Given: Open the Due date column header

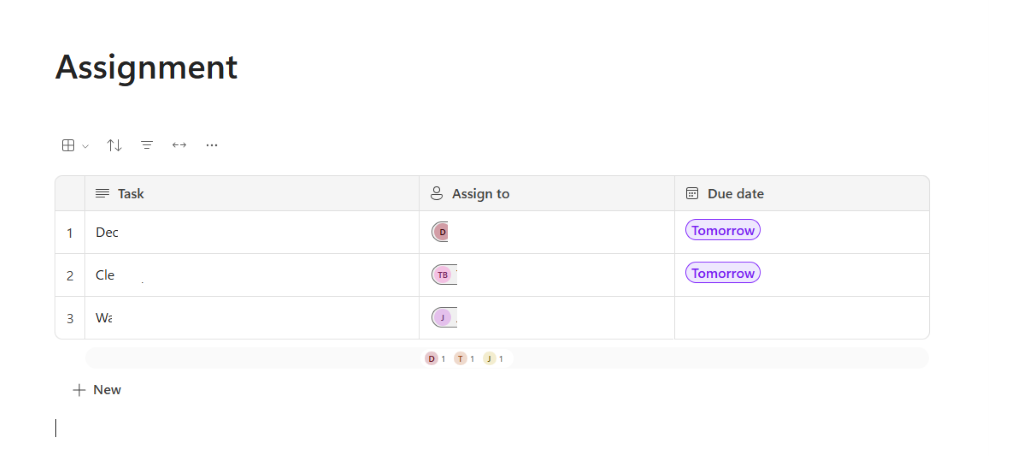Looking at the screenshot, I should coord(735,194).
